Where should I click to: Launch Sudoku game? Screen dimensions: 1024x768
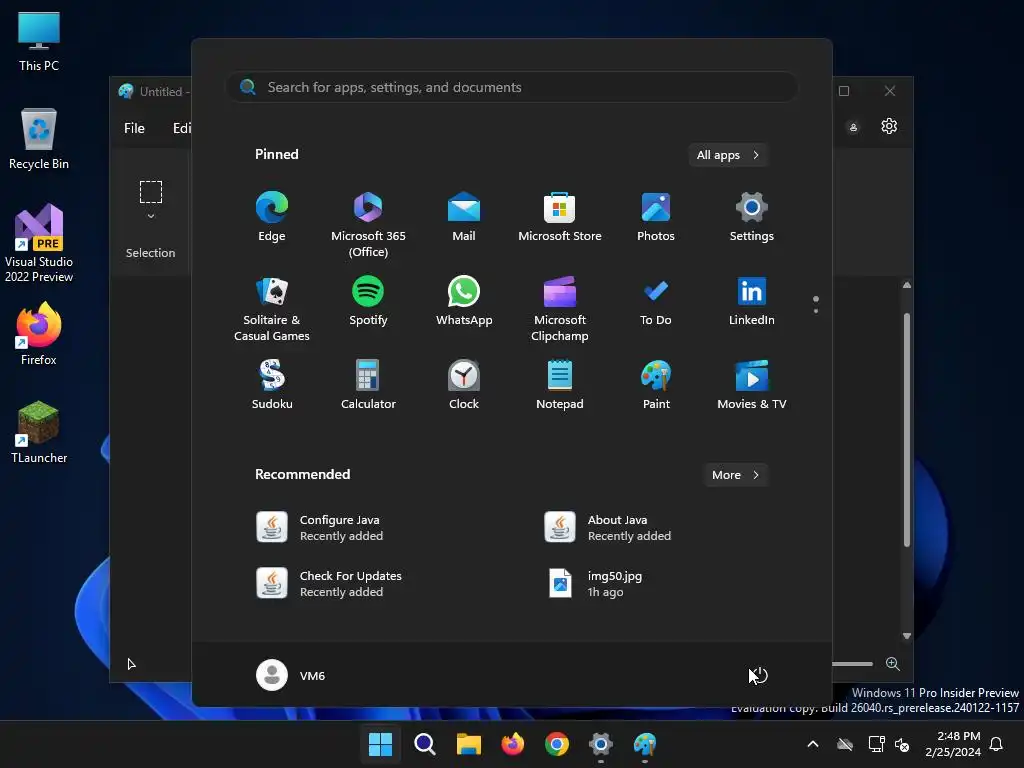[x=272, y=385]
